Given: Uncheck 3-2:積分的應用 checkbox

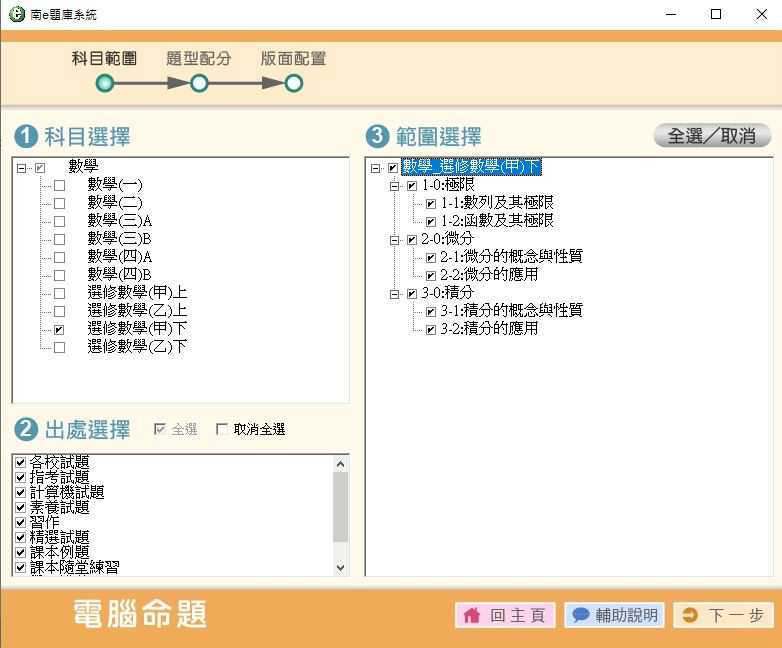Looking at the screenshot, I should pos(431,330).
